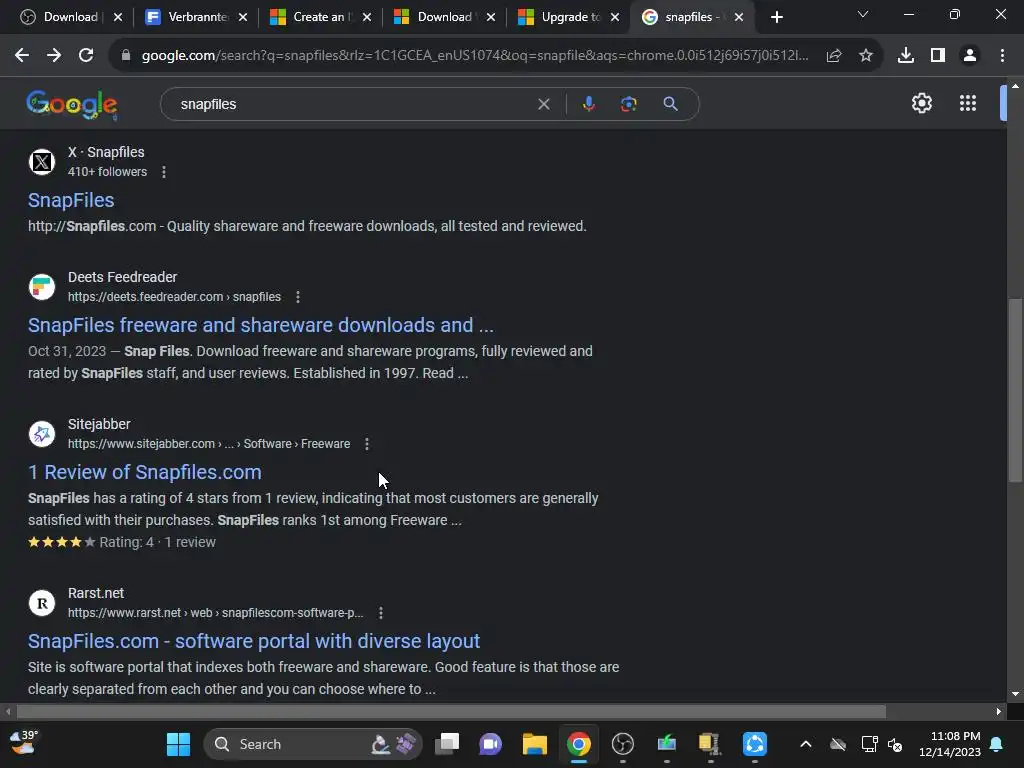This screenshot has width=1024, height=768.
Task: Open Chrome from the taskbar
Action: point(579,744)
